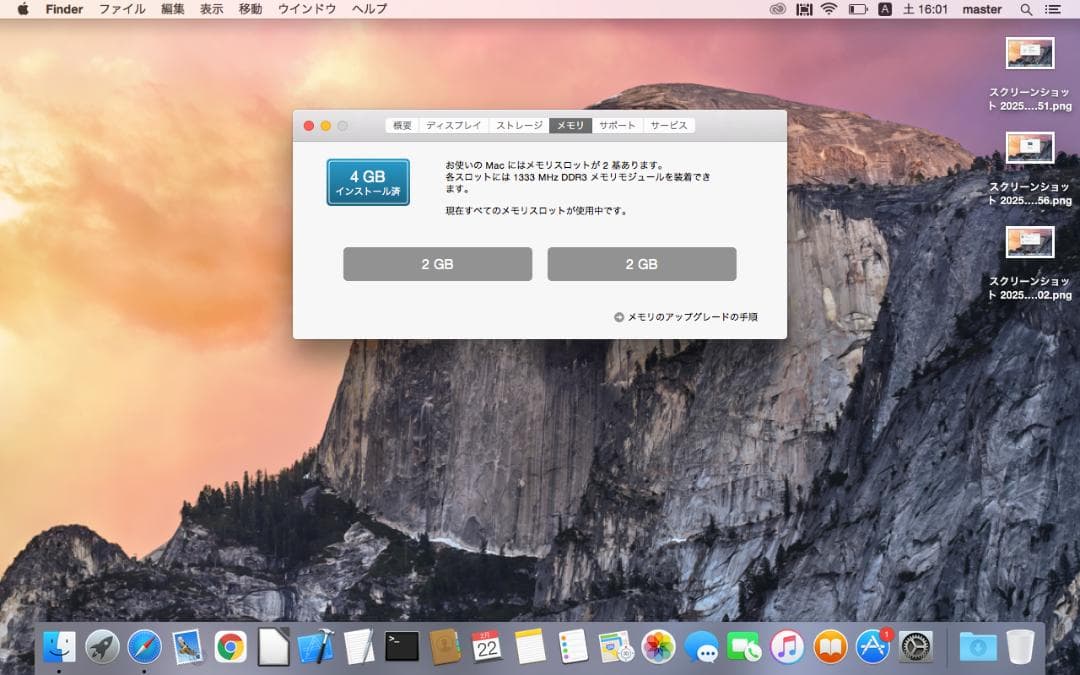Open iTunes
Viewport: 1080px width, 675px height.
coord(786,648)
